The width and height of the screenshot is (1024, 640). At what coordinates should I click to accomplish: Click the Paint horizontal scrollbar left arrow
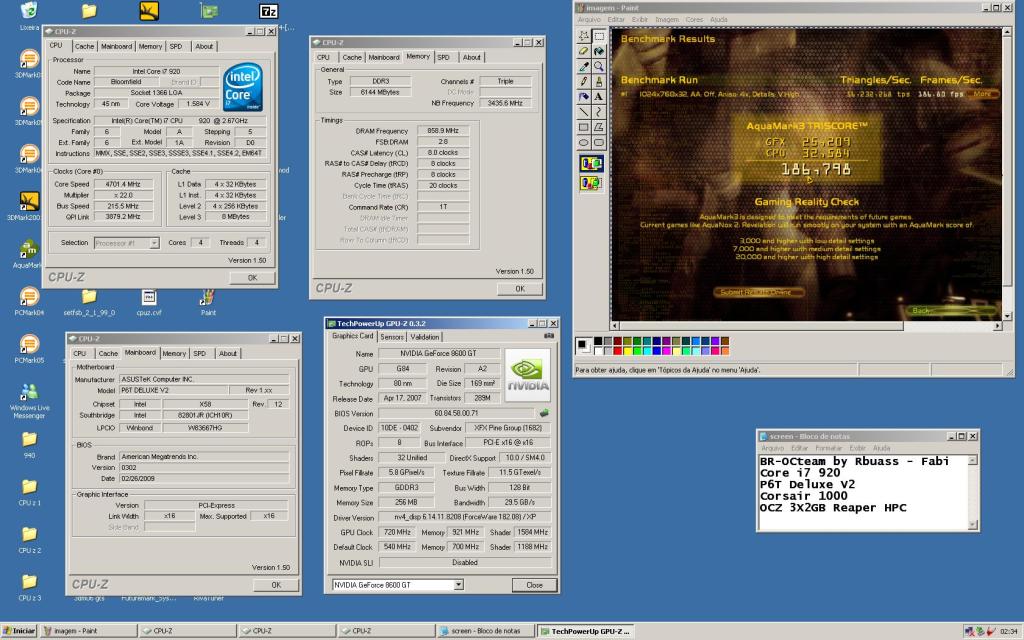tap(615, 325)
